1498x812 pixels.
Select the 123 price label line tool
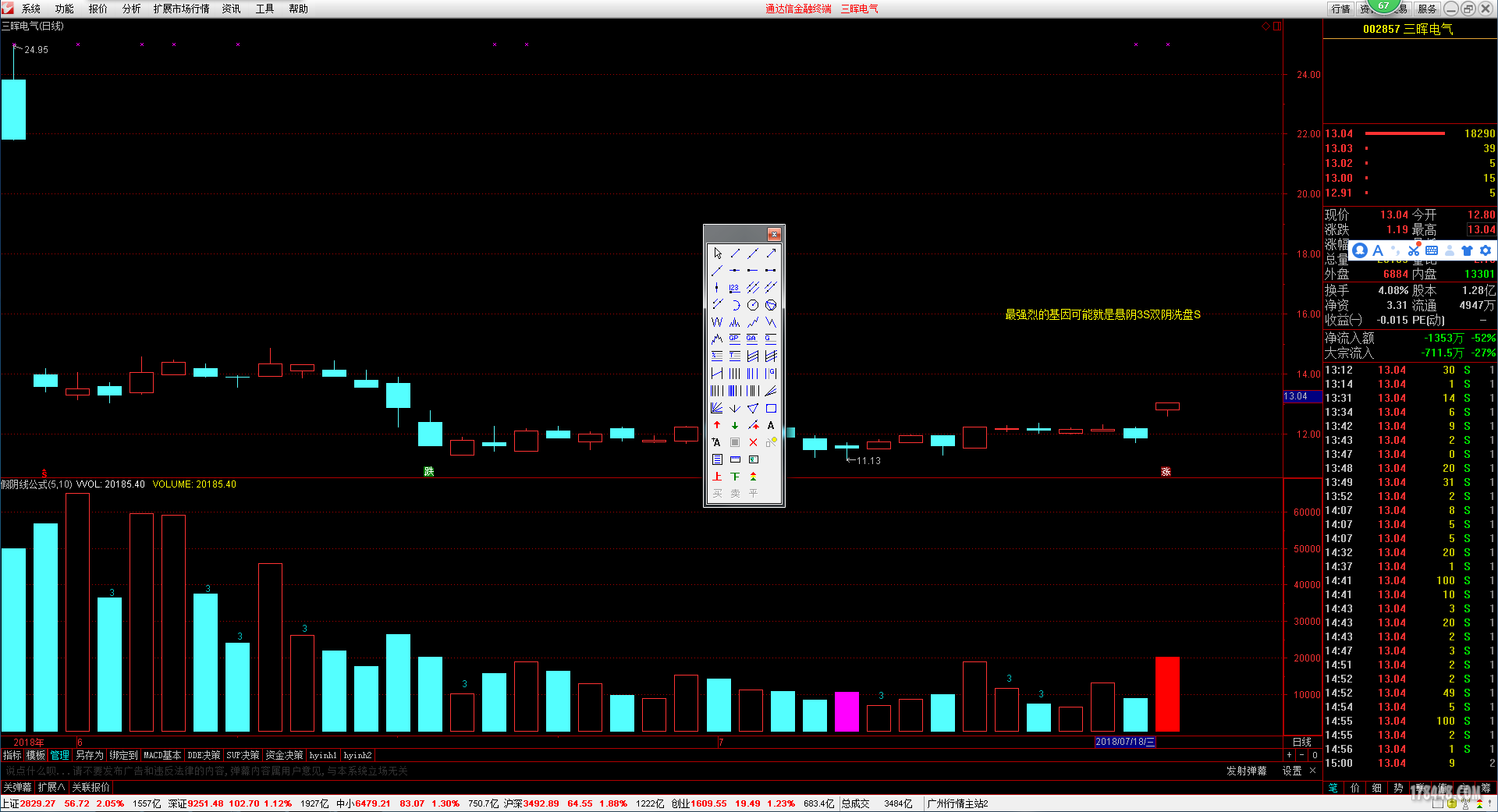(735, 288)
